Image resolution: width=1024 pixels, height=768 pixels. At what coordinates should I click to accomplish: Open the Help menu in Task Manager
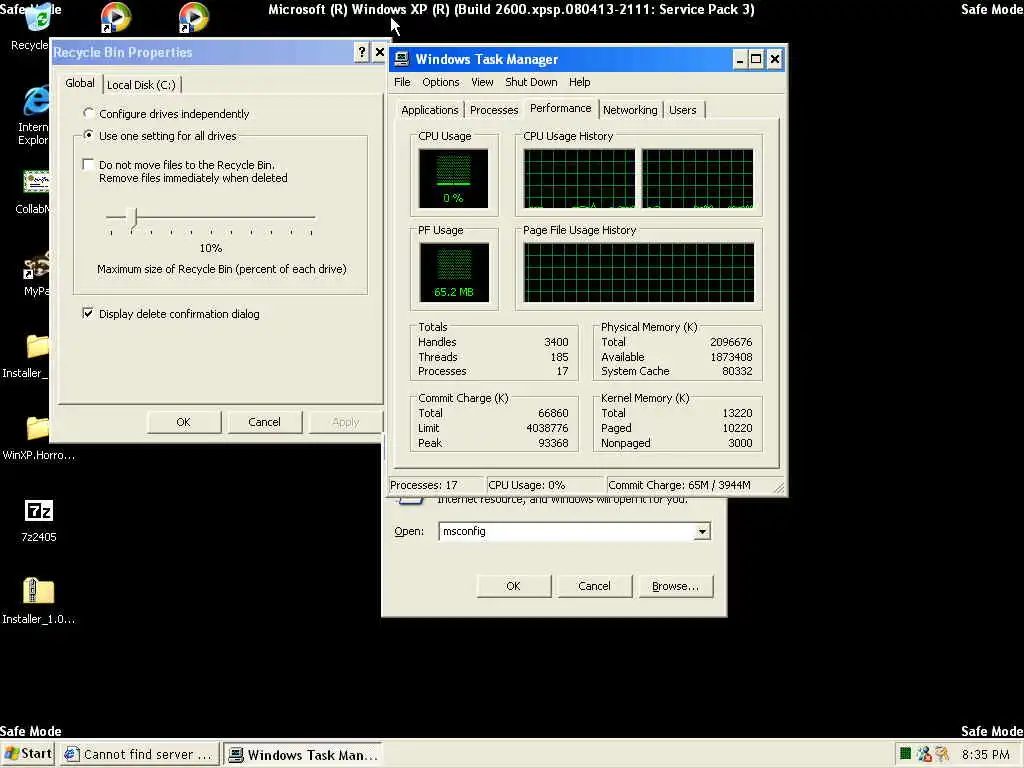tap(579, 82)
